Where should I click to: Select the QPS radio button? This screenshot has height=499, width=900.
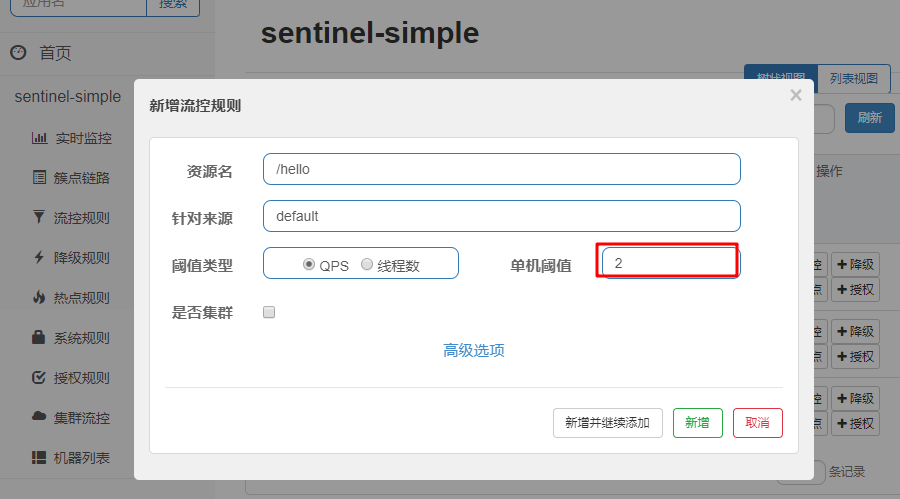[x=309, y=265]
